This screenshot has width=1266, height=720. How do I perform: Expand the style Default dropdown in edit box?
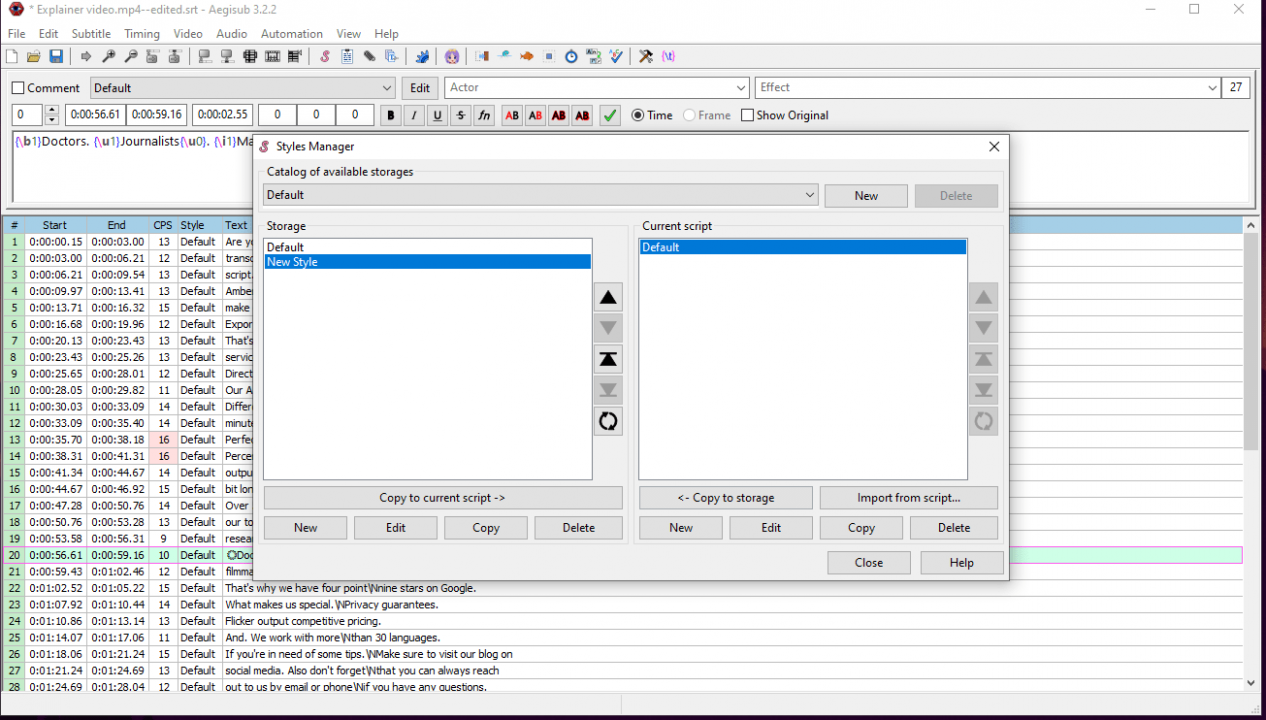coord(387,88)
